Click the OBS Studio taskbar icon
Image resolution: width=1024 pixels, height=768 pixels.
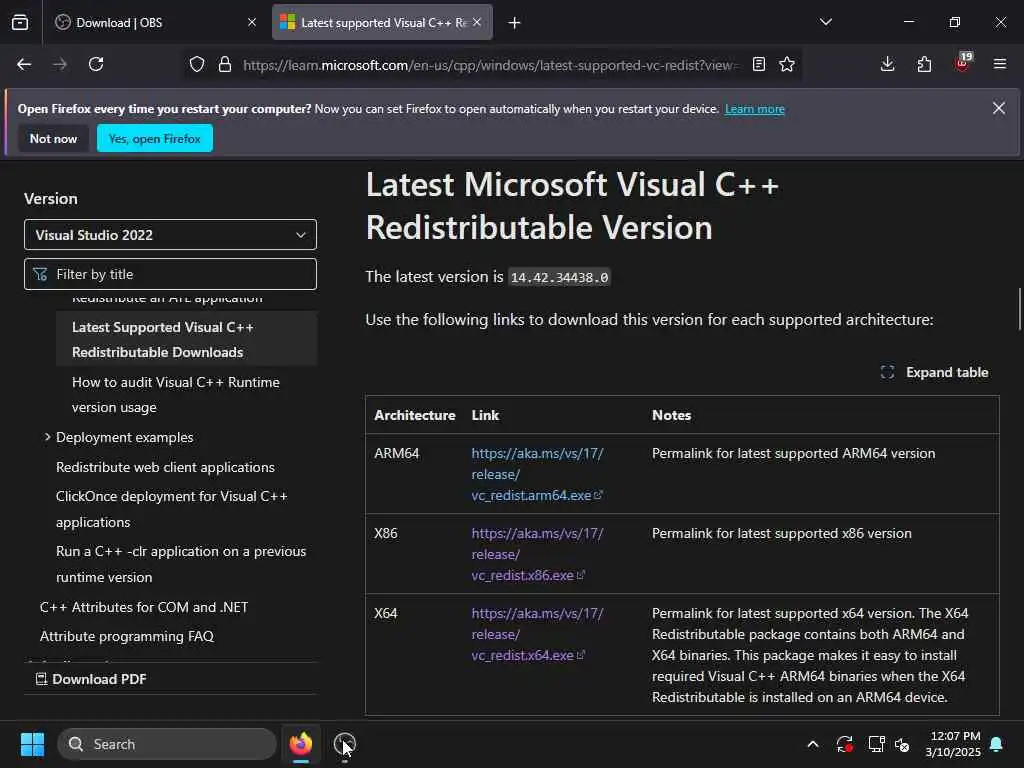tap(344, 744)
